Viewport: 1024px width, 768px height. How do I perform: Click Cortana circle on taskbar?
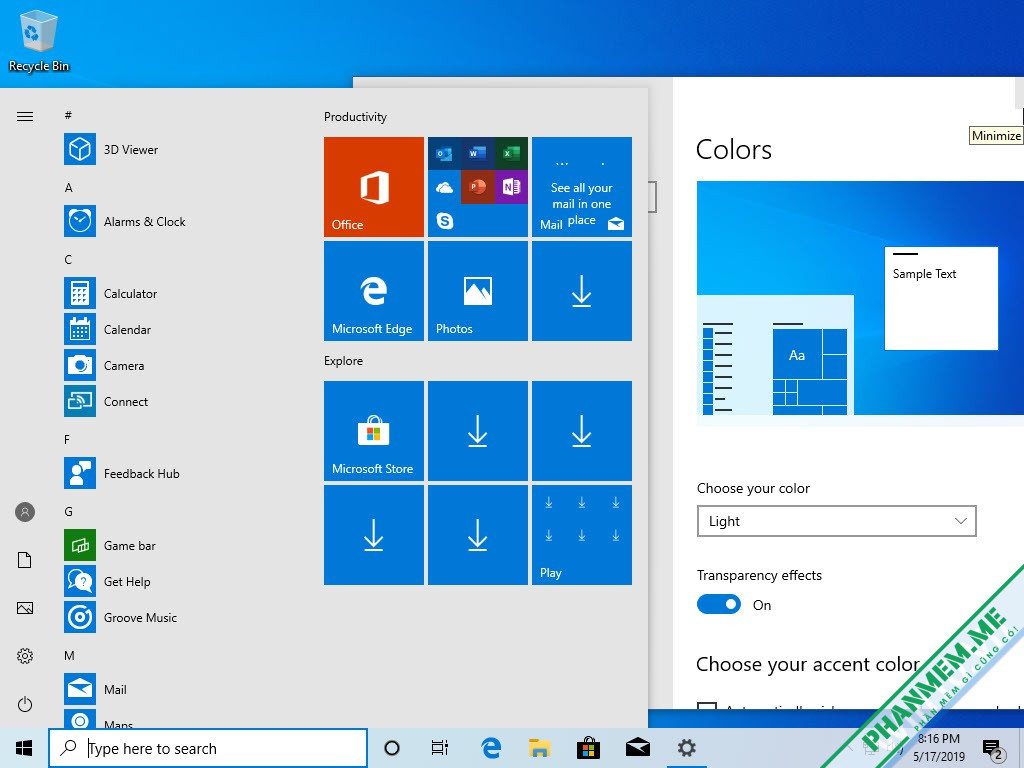pyautogui.click(x=392, y=748)
